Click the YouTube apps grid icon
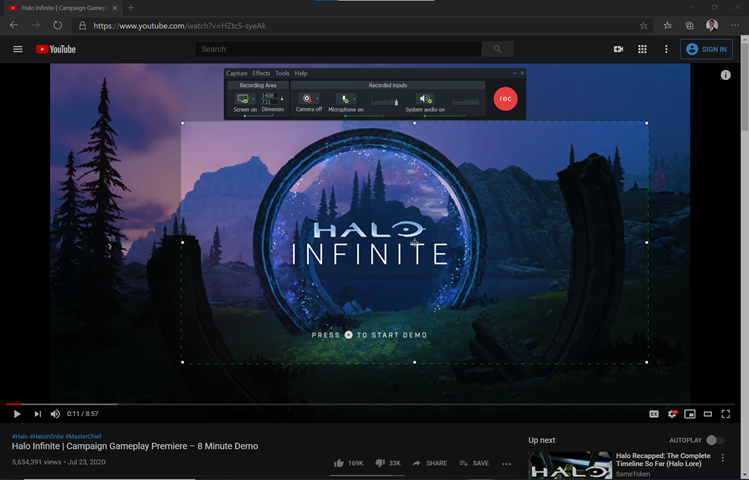749x480 pixels. point(642,49)
